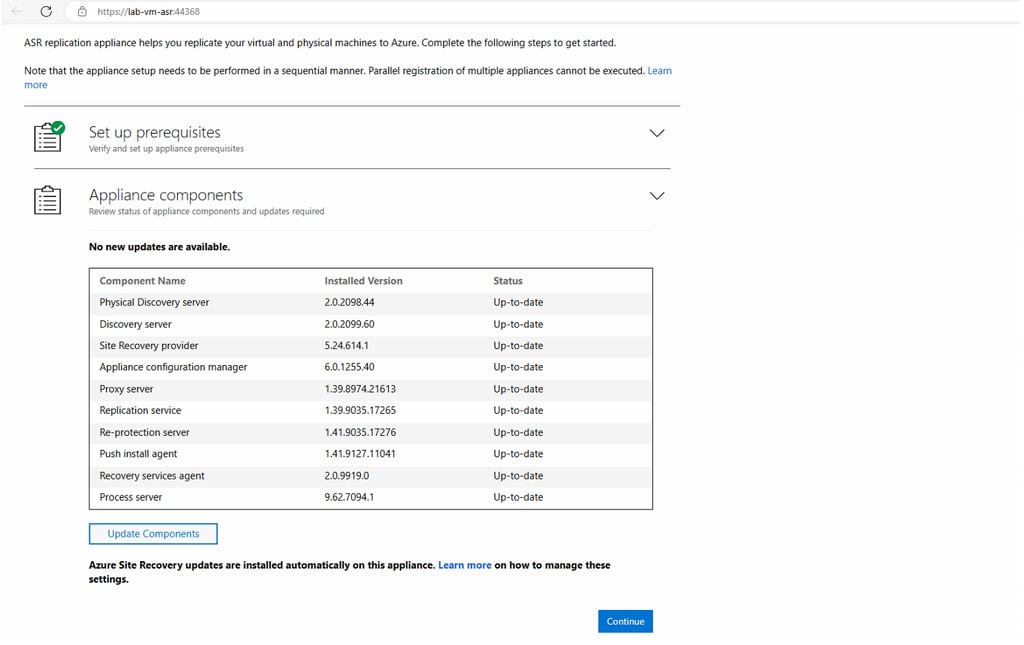Click the Set up prerequisites heading
The height and width of the screenshot is (645, 1024).
[155, 133]
